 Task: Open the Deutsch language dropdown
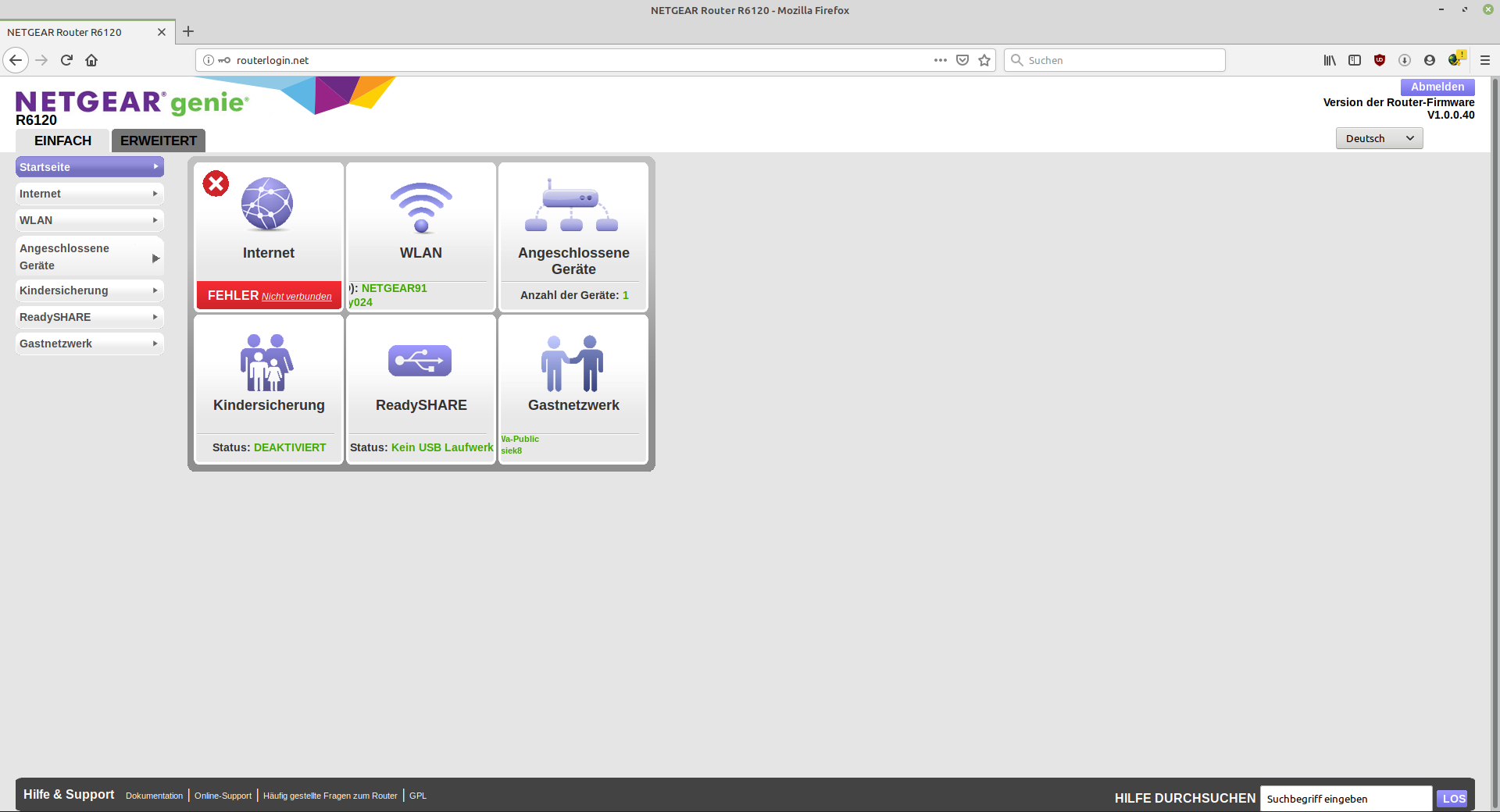(x=1379, y=138)
